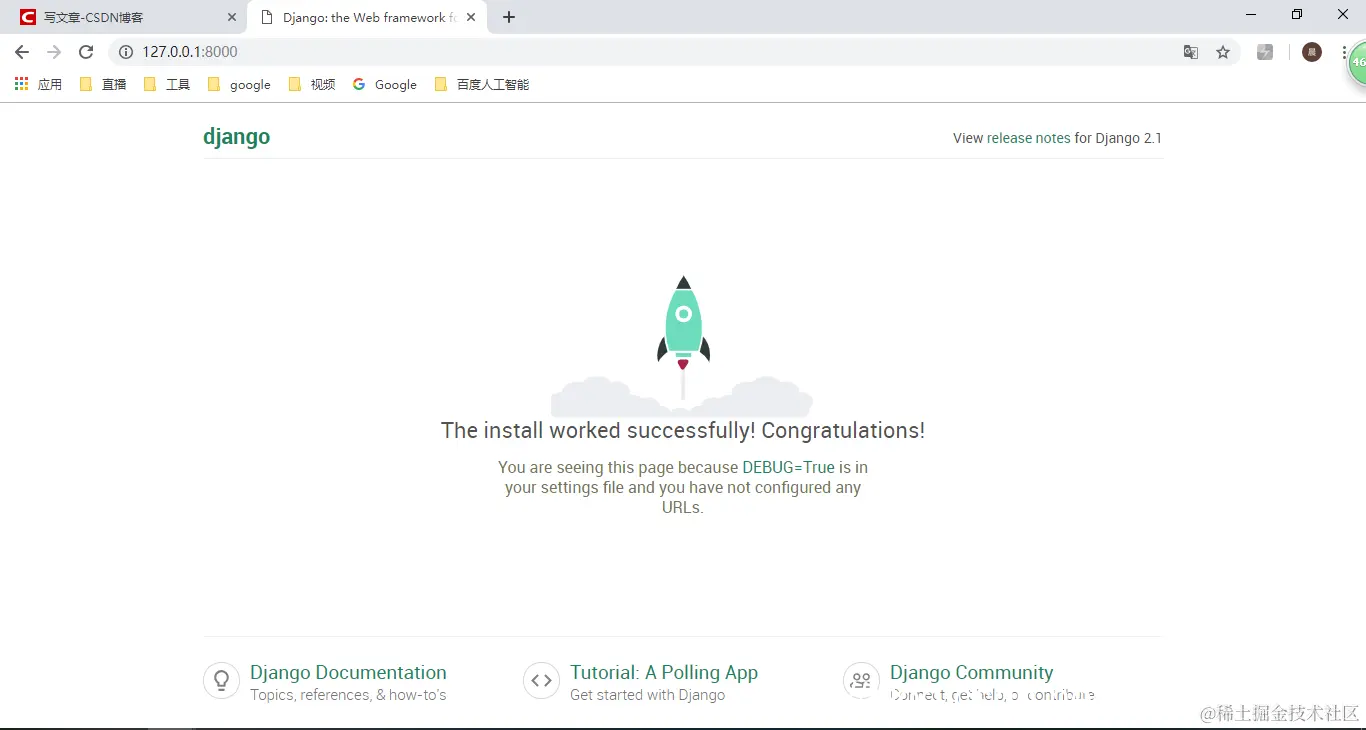Screen dimensions: 1366x730
Task: Click the green circular badge at the right edge
Action: point(1357,62)
